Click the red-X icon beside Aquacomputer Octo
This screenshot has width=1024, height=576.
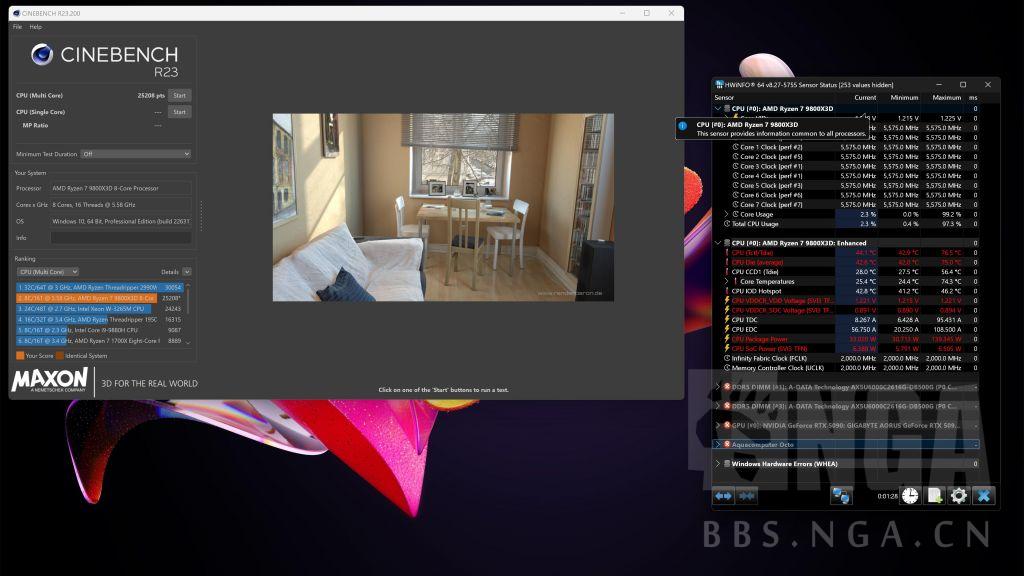click(727, 443)
